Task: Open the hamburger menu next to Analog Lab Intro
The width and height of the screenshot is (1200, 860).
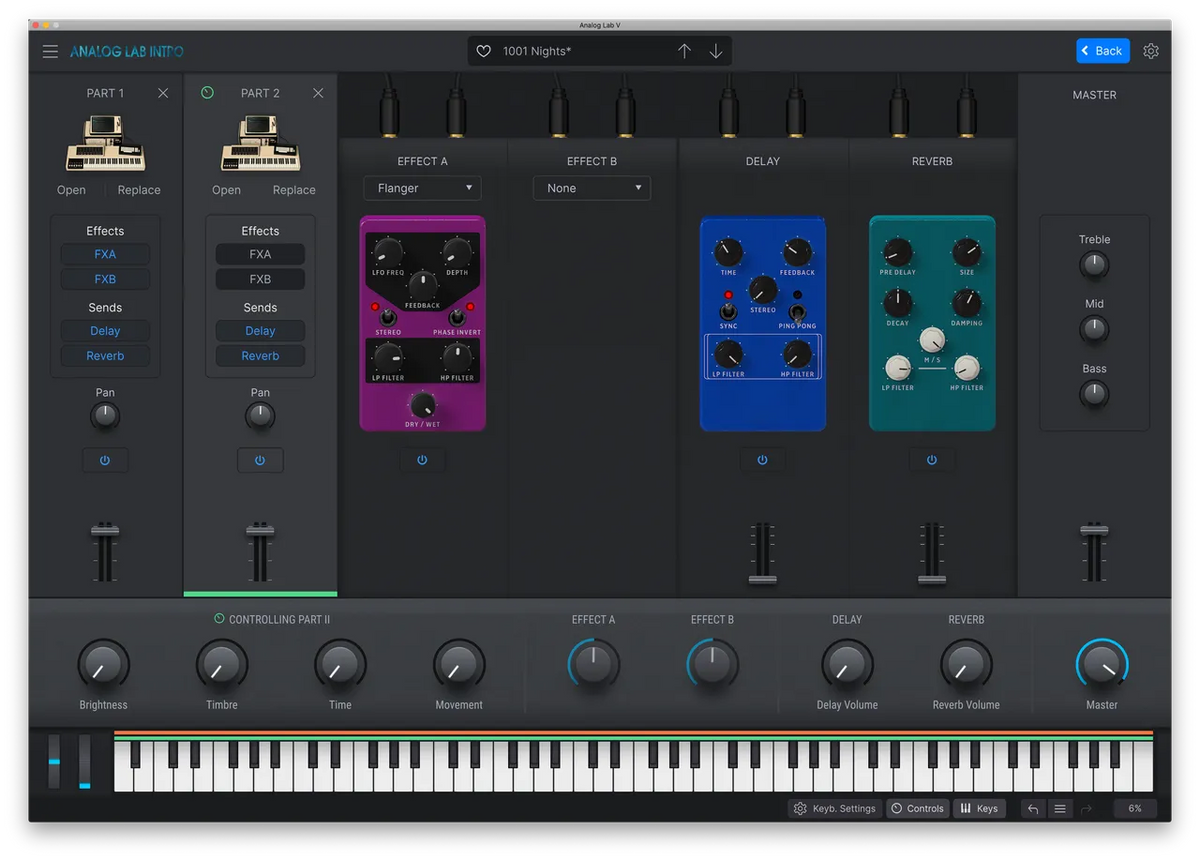Action: click(x=50, y=51)
